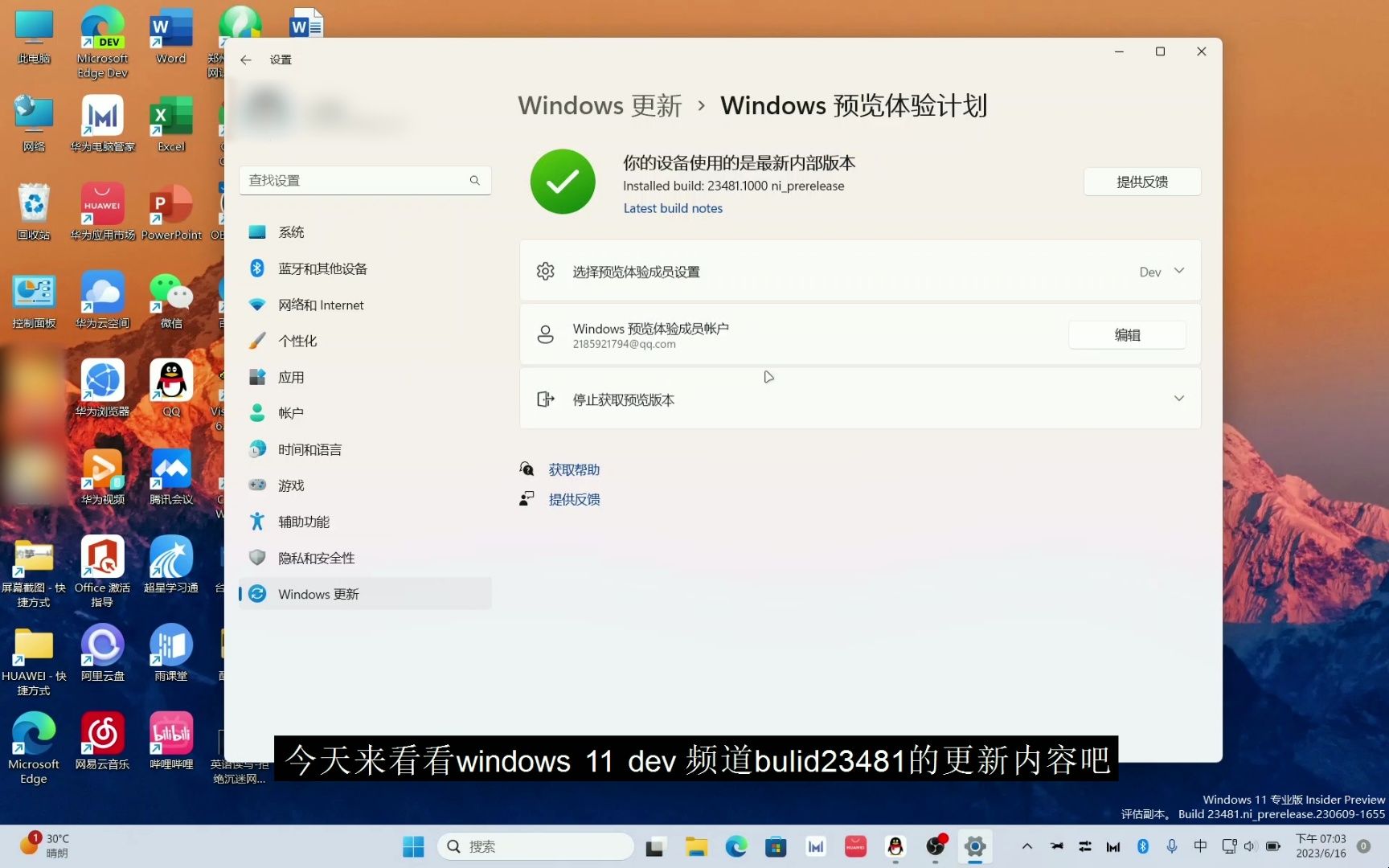Screen dimensions: 1389x868
Task: Show hidden taskbar icons via chevron
Action: pos(1027,846)
